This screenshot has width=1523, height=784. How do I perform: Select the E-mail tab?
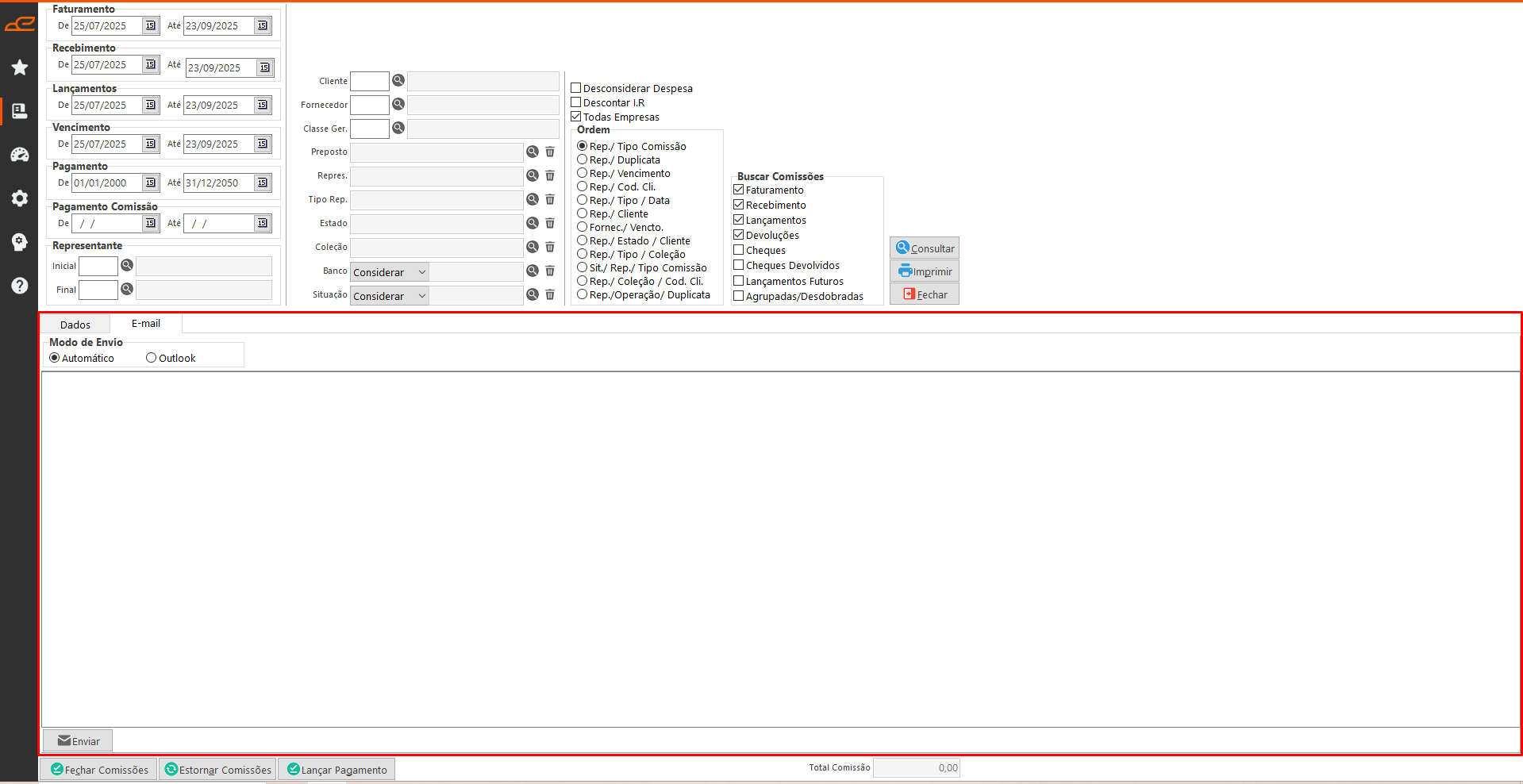(146, 324)
